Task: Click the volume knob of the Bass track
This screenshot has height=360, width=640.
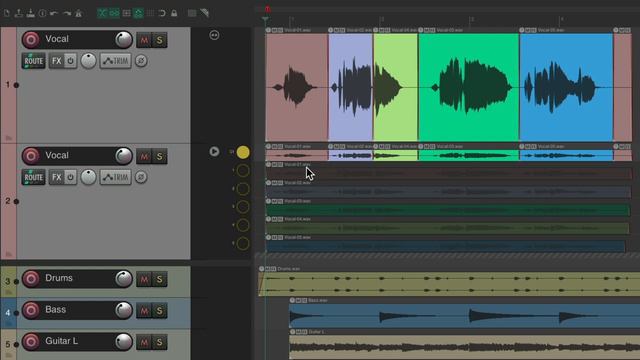Action: coord(124,310)
